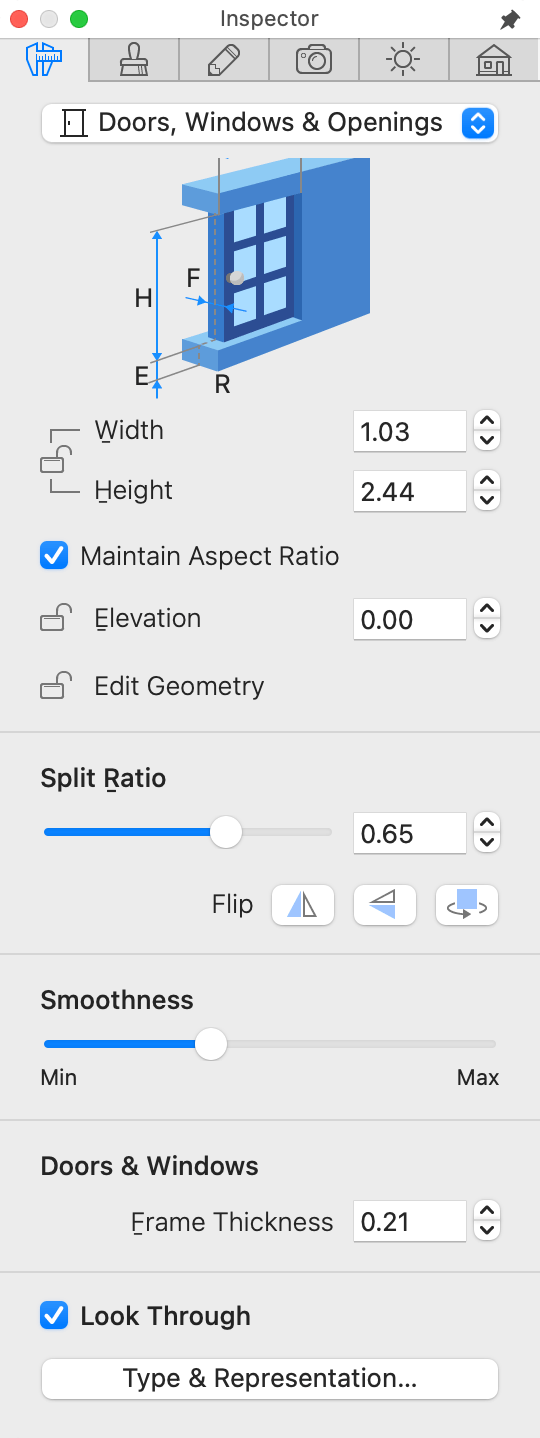Image resolution: width=540 pixels, height=1438 pixels.
Task: Open the Materials paintbrush tab
Action: (x=134, y=60)
